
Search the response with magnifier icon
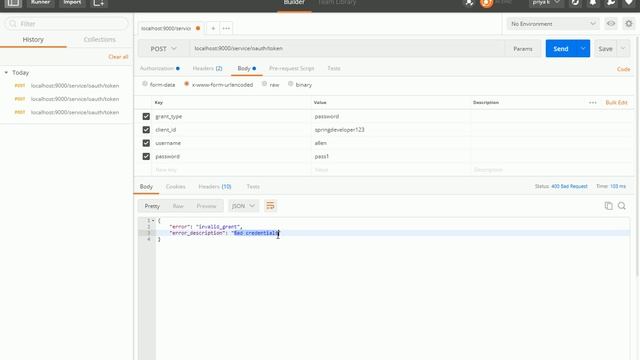pos(622,206)
